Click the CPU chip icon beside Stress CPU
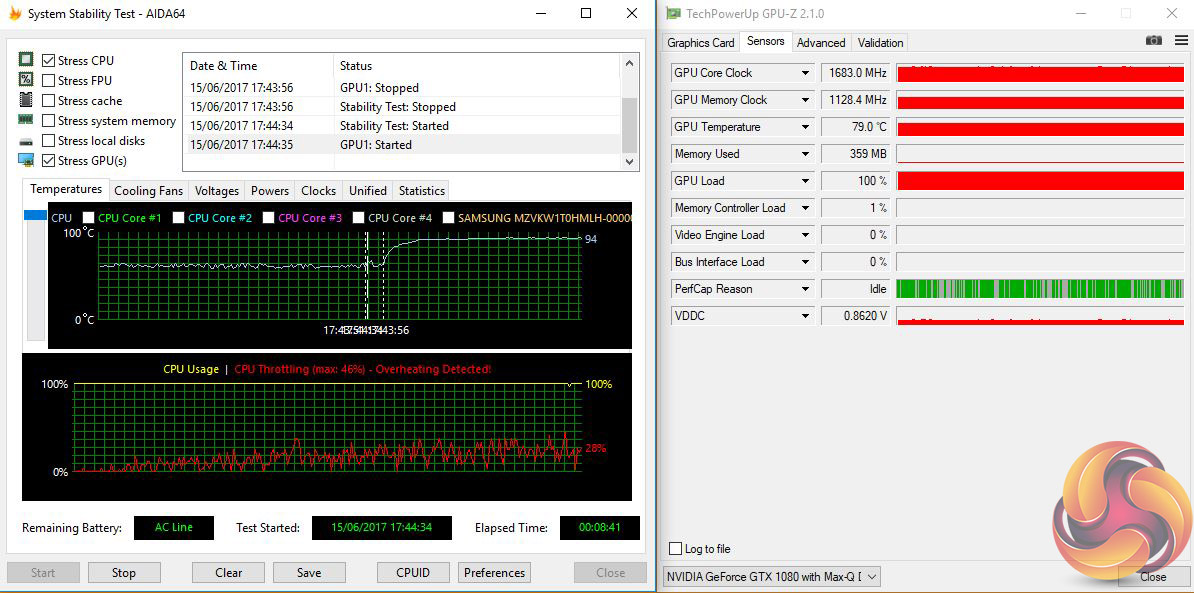1194x593 pixels. pyautogui.click(x=26, y=60)
